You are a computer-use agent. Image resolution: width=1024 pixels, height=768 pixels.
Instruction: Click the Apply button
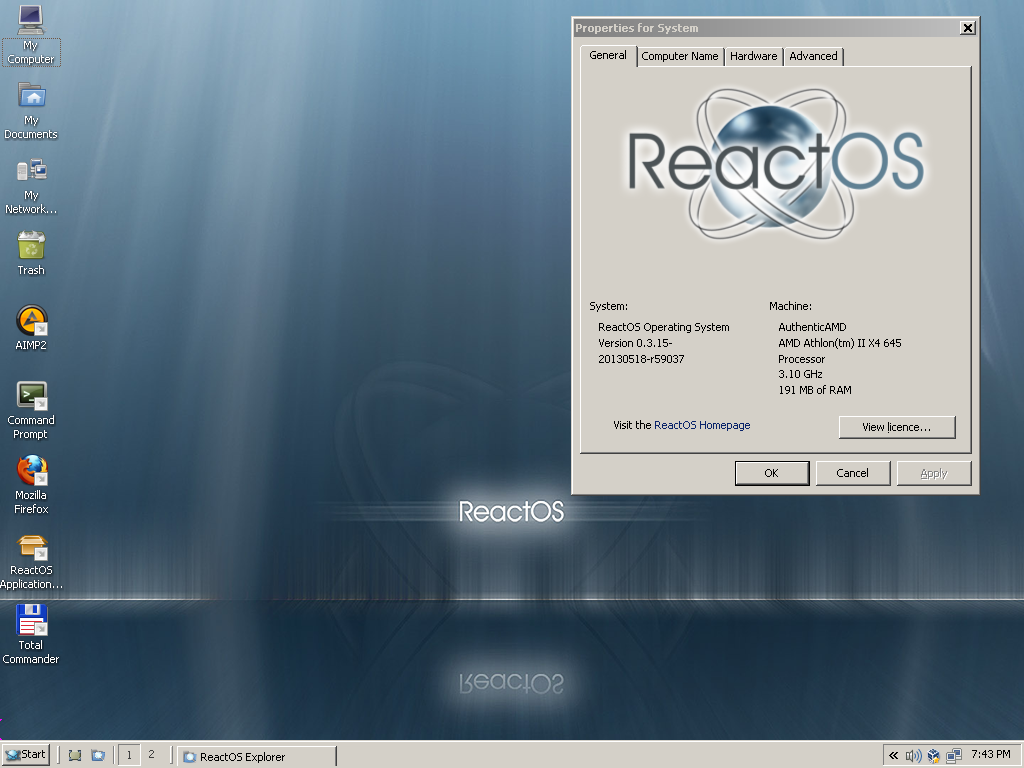pos(934,473)
